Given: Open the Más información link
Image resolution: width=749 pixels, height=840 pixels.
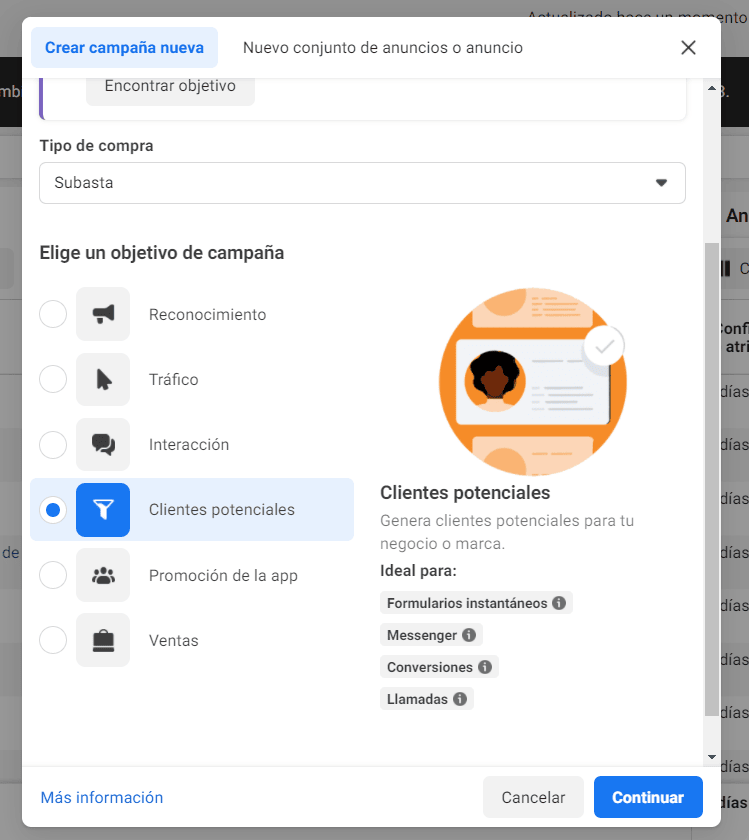Looking at the screenshot, I should pyautogui.click(x=102, y=797).
